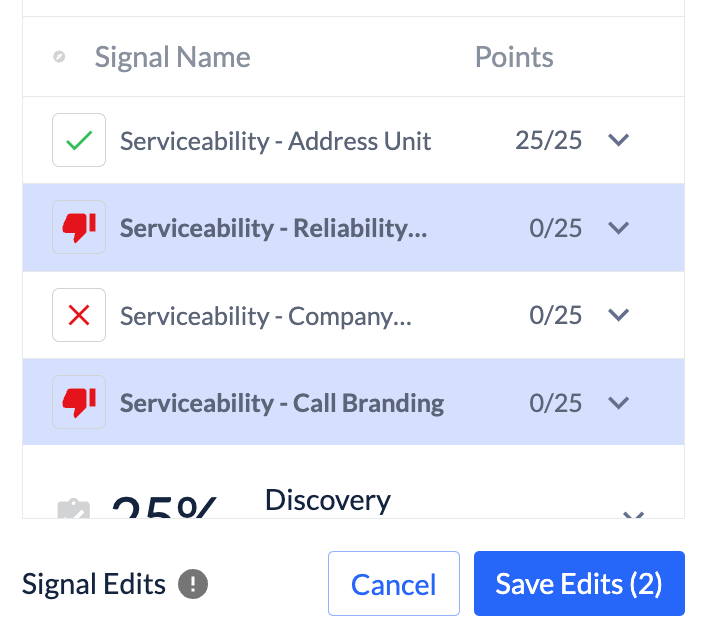Select the Serviceability - Address Unit signal name
The width and height of the screenshot is (710, 632).
276,141
